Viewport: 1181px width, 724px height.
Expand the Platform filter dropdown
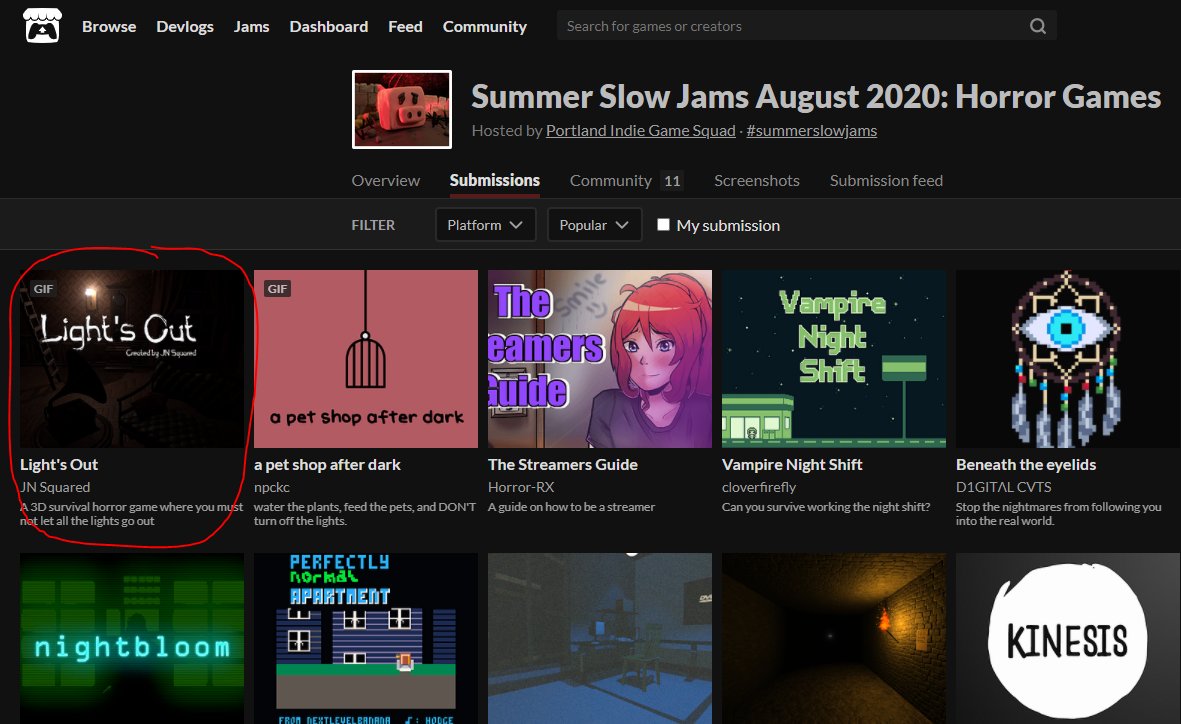point(485,225)
